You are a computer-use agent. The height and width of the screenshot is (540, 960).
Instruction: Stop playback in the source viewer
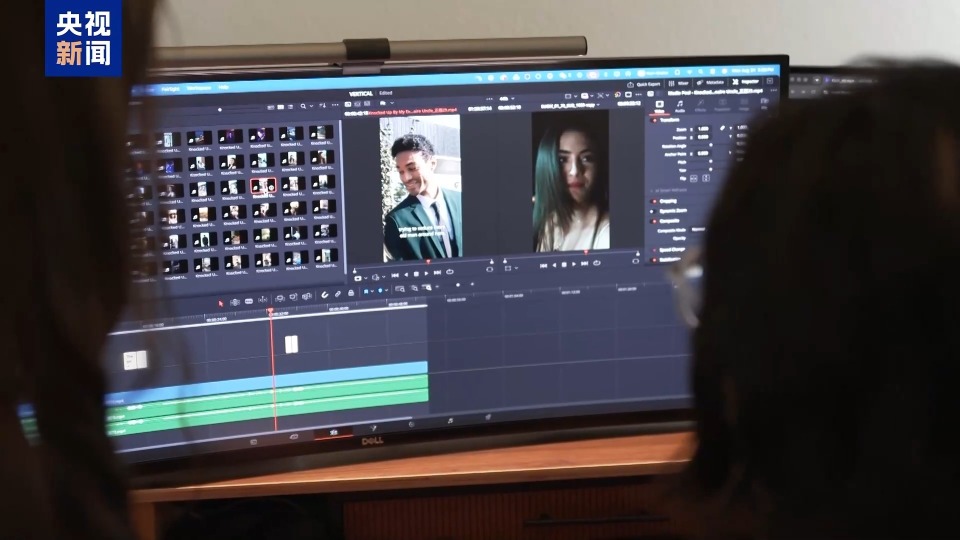[x=416, y=274]
